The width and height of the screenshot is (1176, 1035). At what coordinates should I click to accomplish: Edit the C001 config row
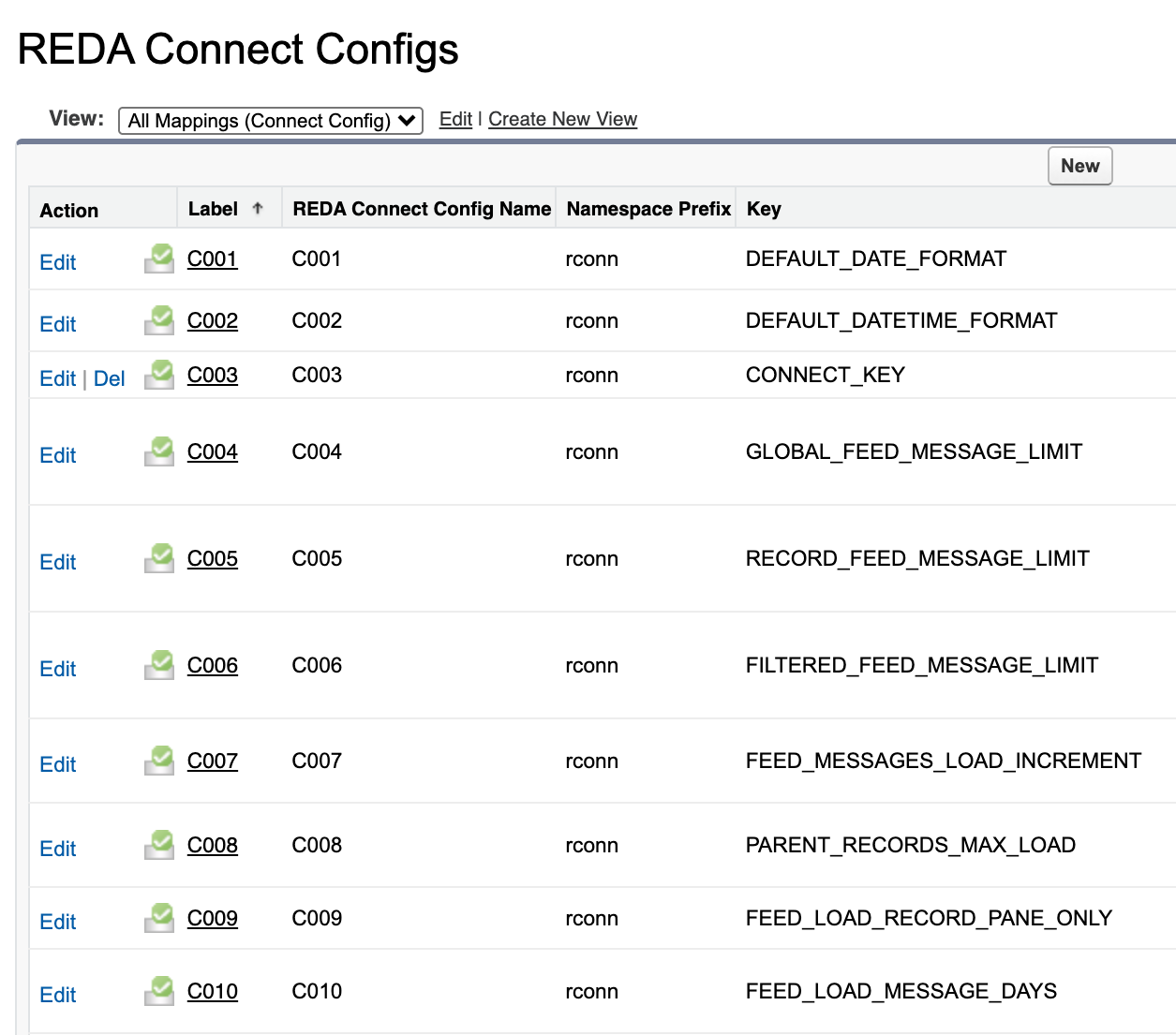pos(58,262)
